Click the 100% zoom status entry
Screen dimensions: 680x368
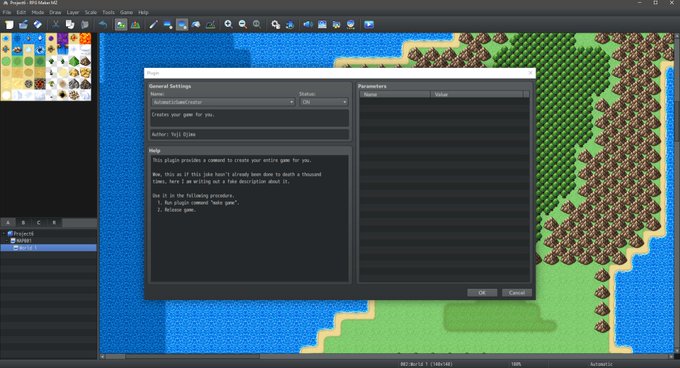tap(516, 364)
